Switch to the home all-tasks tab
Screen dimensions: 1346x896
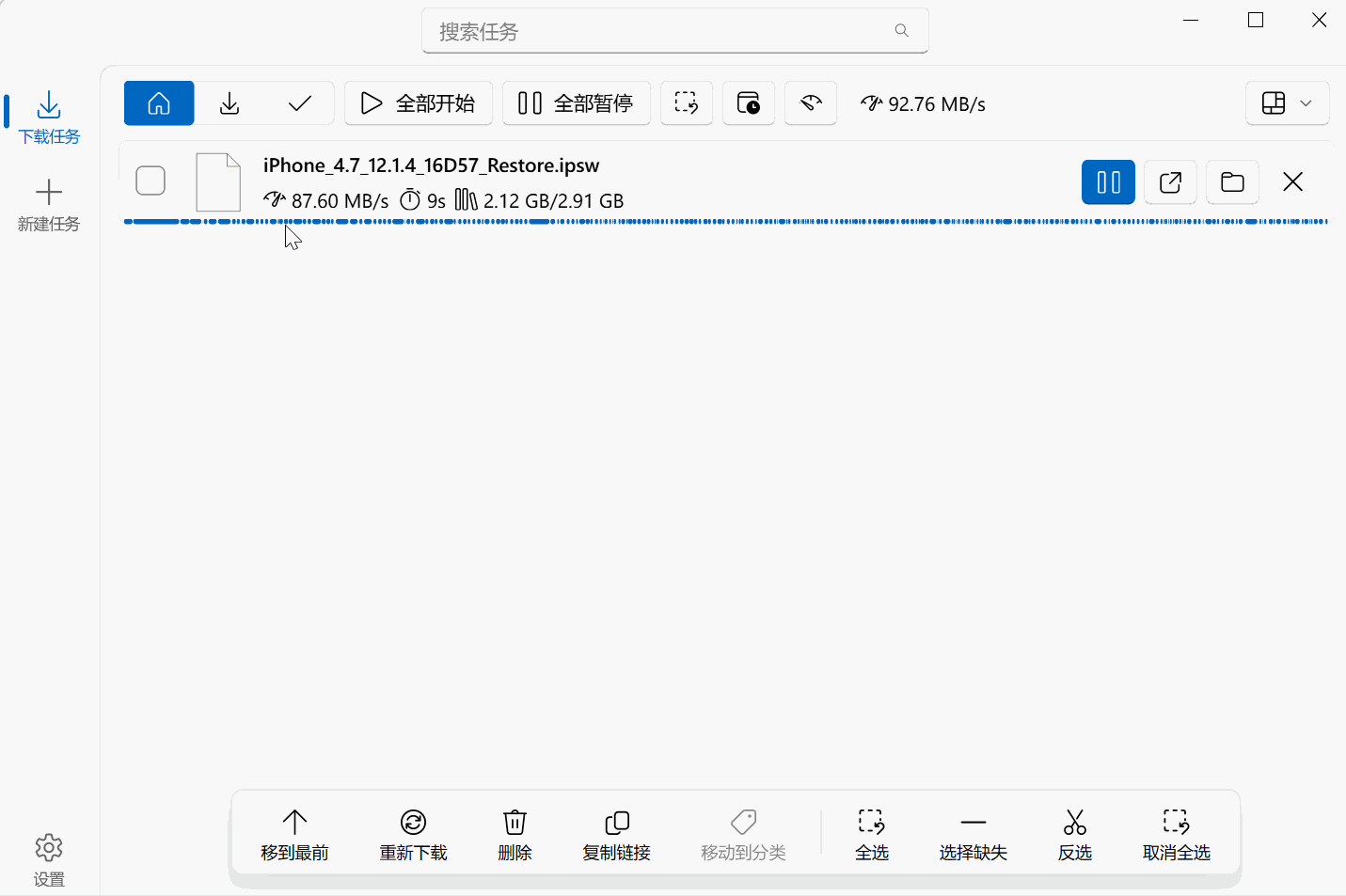(159, 103)
